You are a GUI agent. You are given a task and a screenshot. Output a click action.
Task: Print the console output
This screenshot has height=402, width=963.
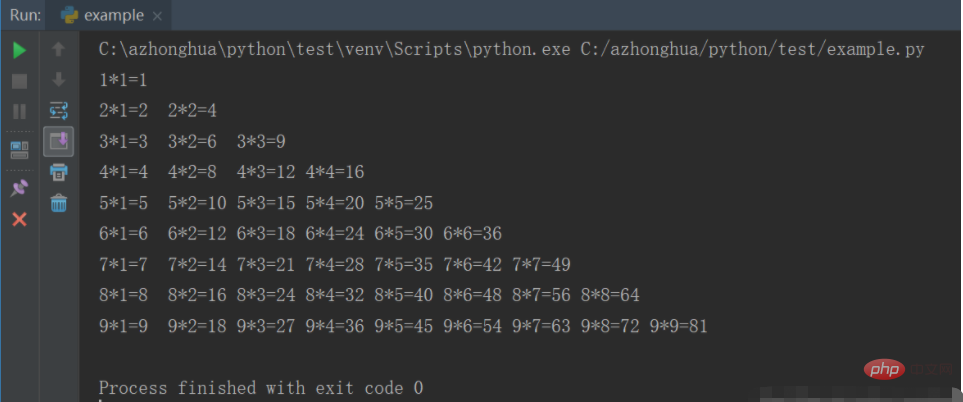coord(58,172)
